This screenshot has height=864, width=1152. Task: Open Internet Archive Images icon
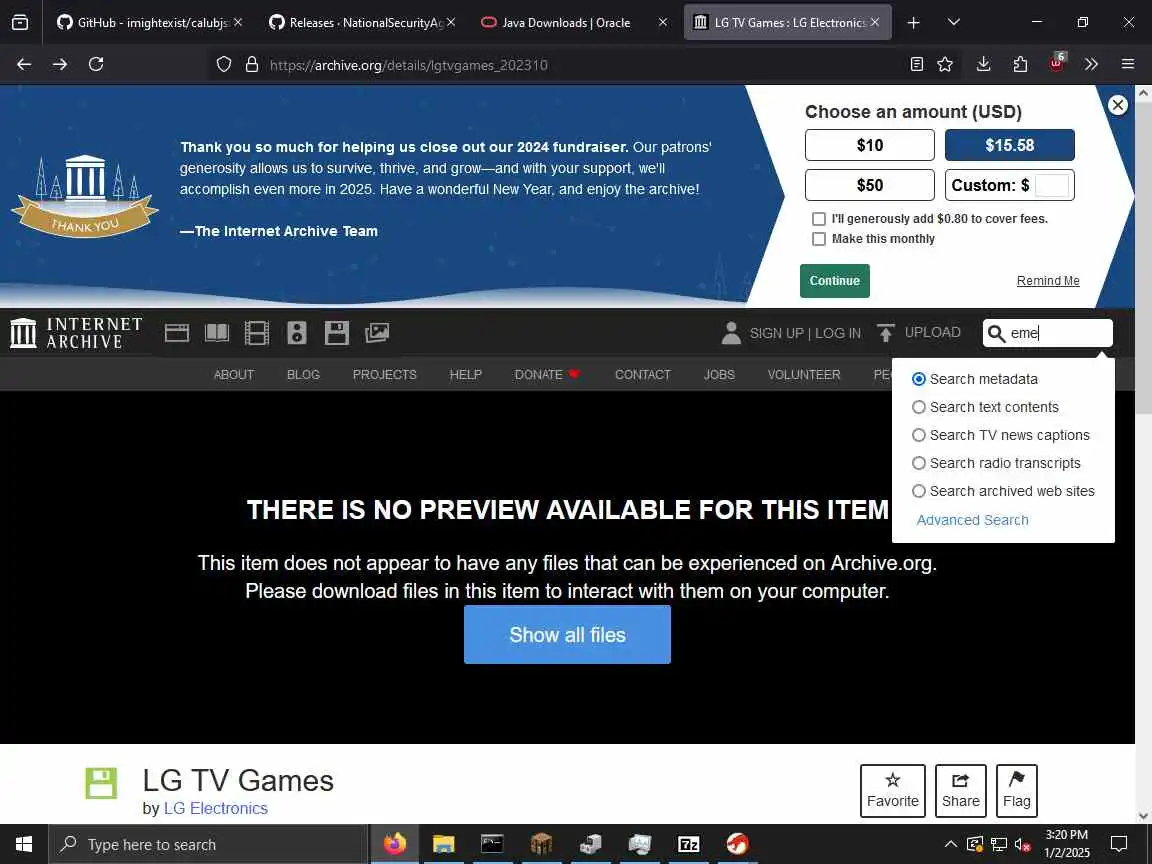tap(377, 333)
